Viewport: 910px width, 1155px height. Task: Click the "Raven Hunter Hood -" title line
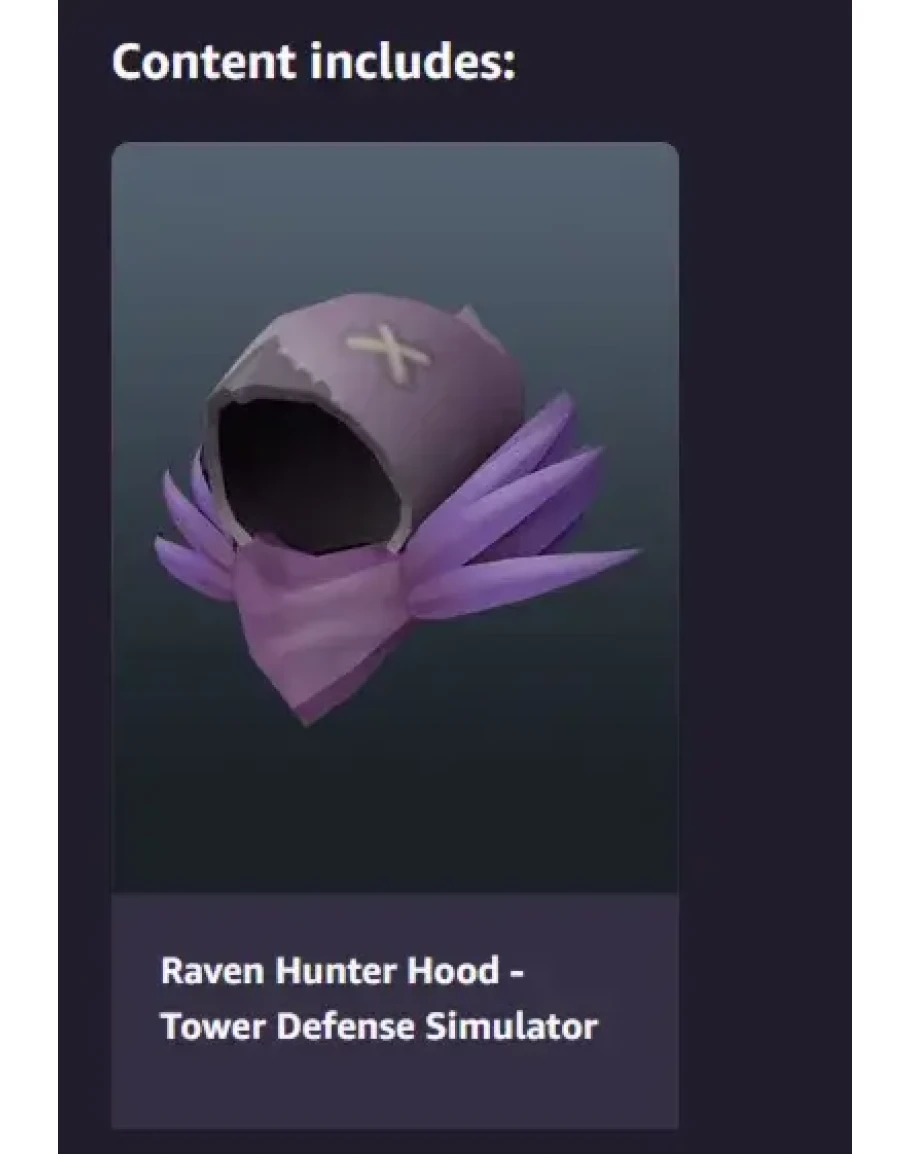[342, 970]
